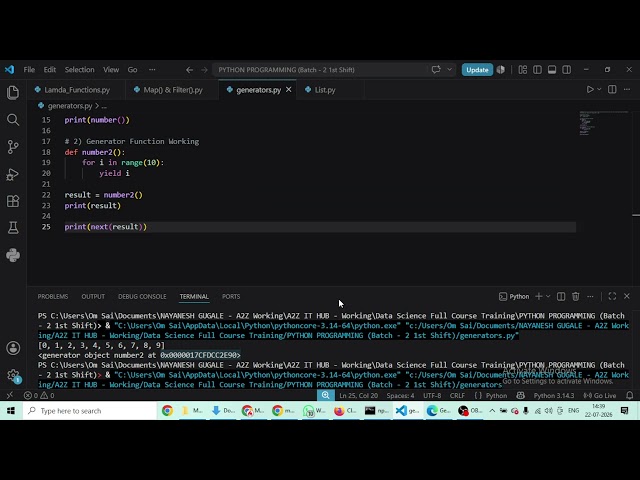Go forward with the navigation arrow
The width and height of the screenshot is (640, 480).
(x=204, y=70)
